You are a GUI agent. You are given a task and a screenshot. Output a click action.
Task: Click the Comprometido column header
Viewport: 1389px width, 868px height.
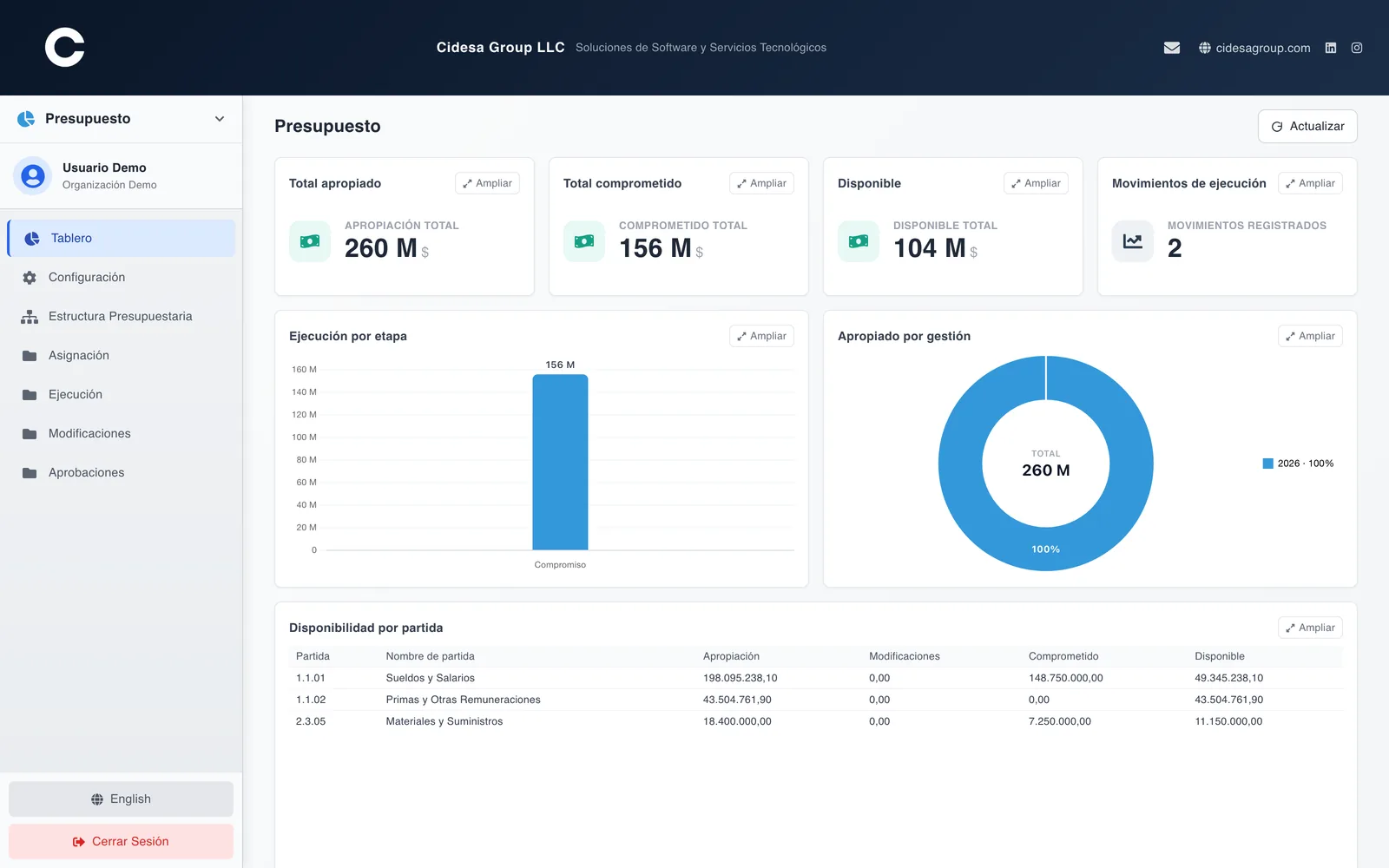click(x=1063, y=656)
